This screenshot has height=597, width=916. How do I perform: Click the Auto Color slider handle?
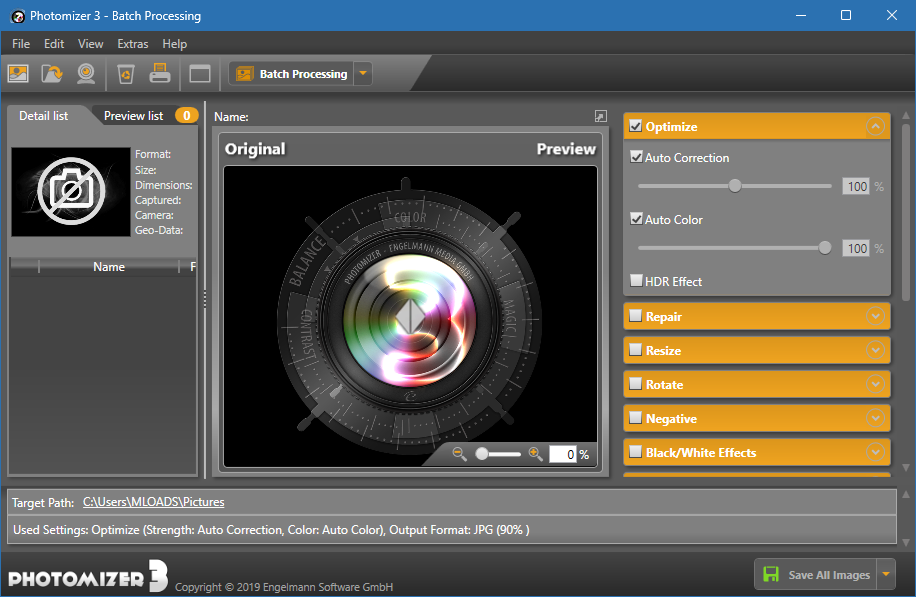coord(825,248)
